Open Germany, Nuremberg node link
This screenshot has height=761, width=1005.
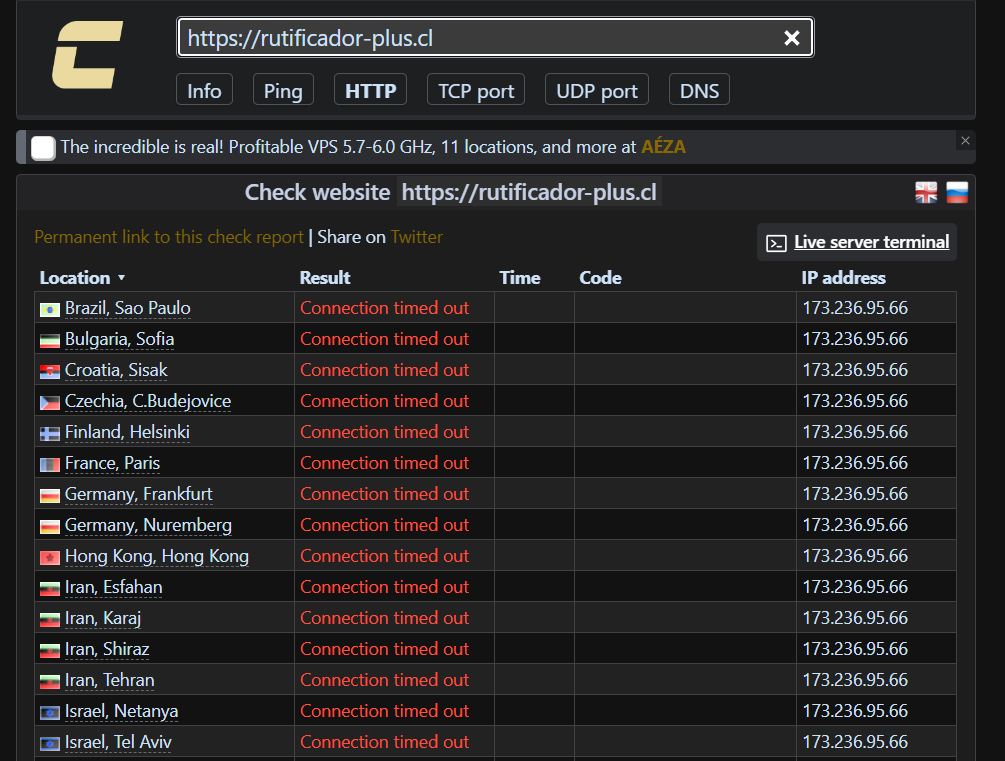[148, 524]
